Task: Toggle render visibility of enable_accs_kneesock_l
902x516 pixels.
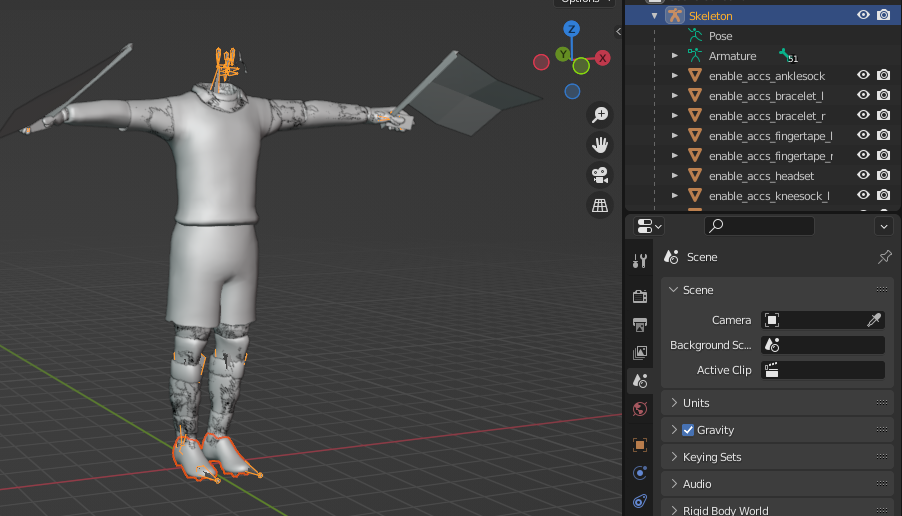Action: point(884,195)
